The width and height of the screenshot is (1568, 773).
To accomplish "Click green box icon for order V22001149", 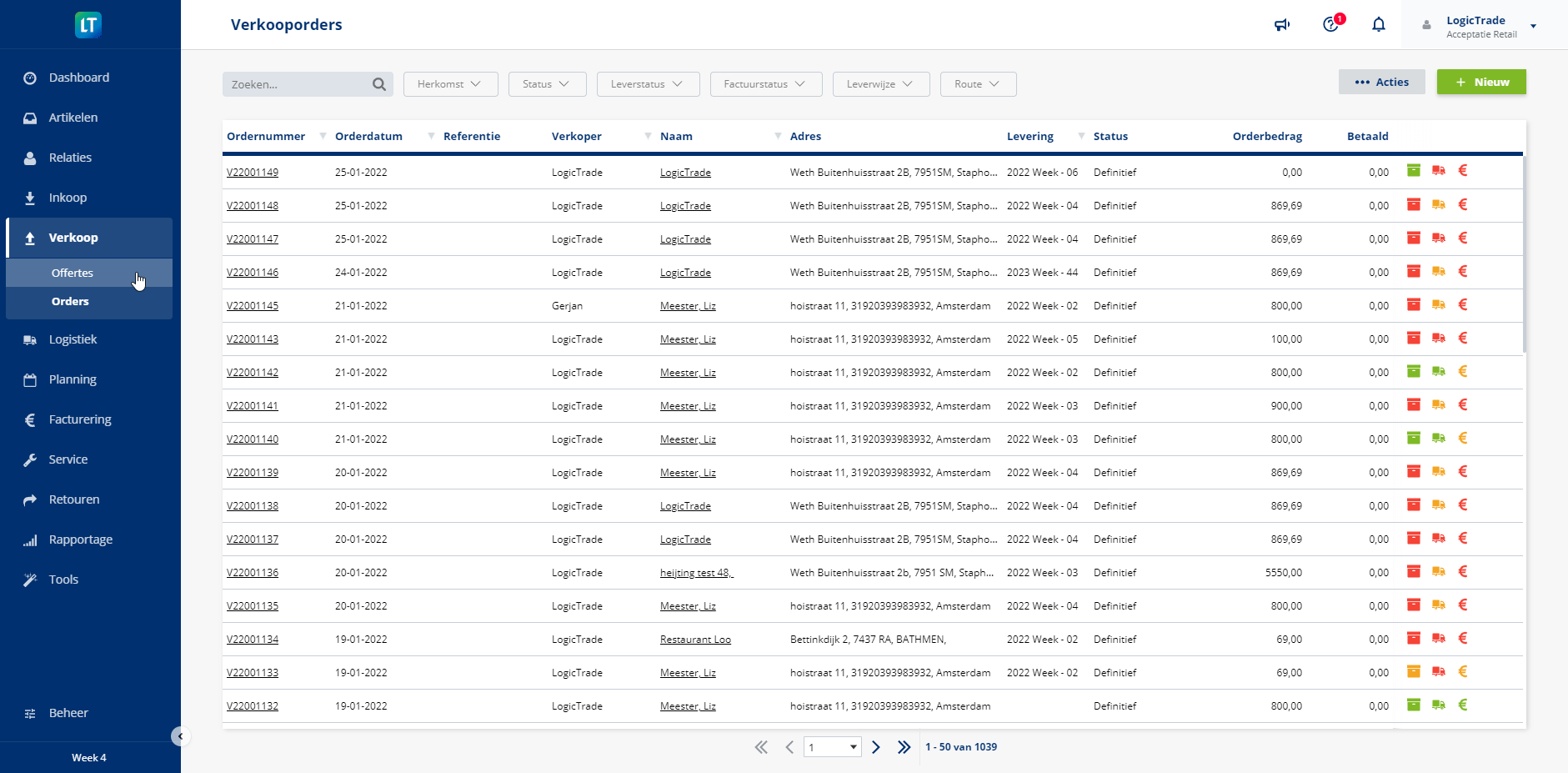I will pos(1414,171).
